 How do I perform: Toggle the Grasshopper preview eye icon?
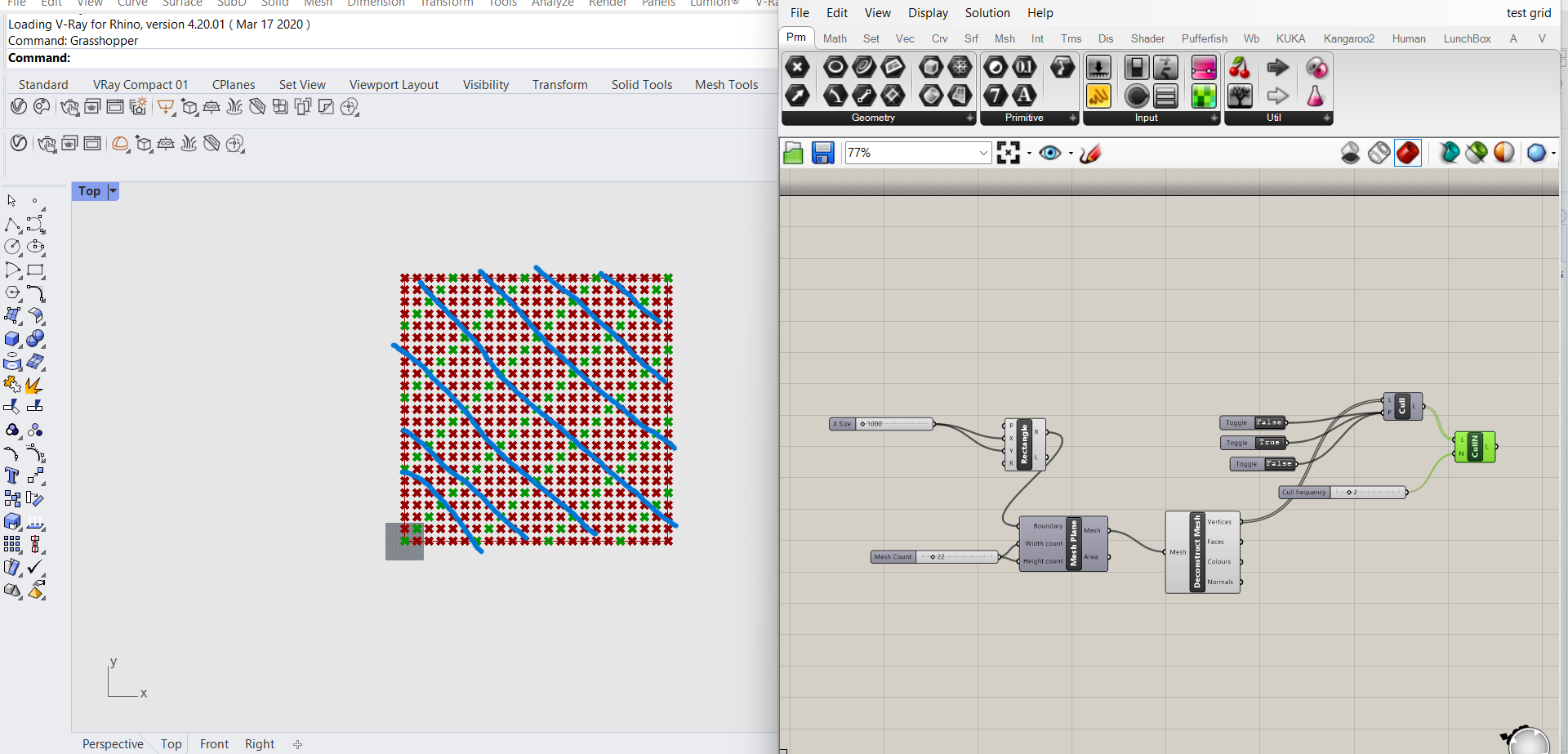point(1050,153)
